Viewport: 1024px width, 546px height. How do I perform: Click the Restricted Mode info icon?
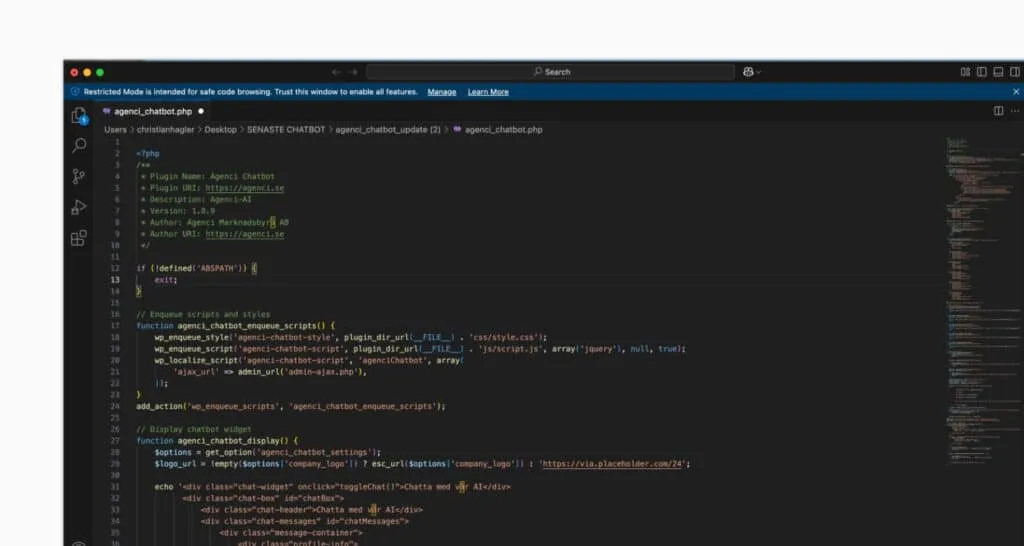[x=75, y=92]
